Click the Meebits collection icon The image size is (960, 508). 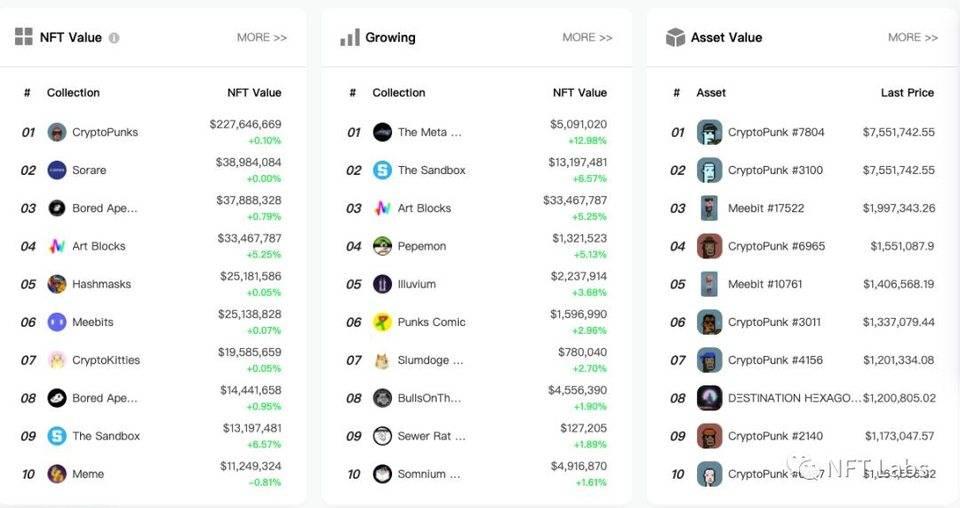coord(57,322)
